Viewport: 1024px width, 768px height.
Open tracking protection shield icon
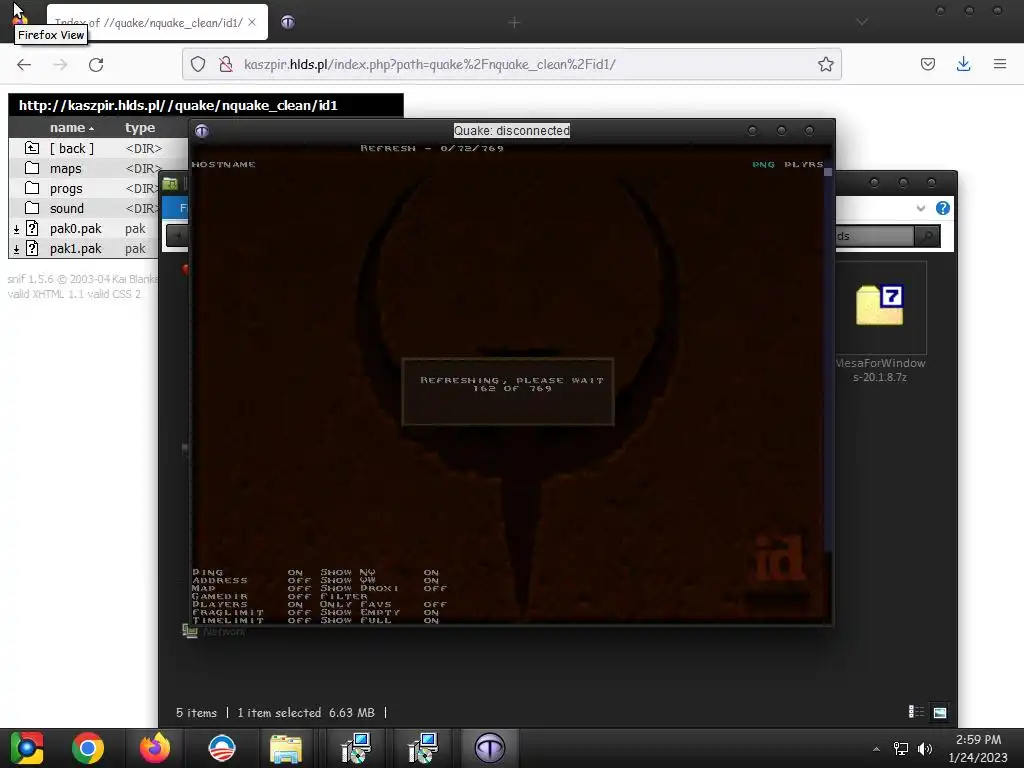(198, 64)
